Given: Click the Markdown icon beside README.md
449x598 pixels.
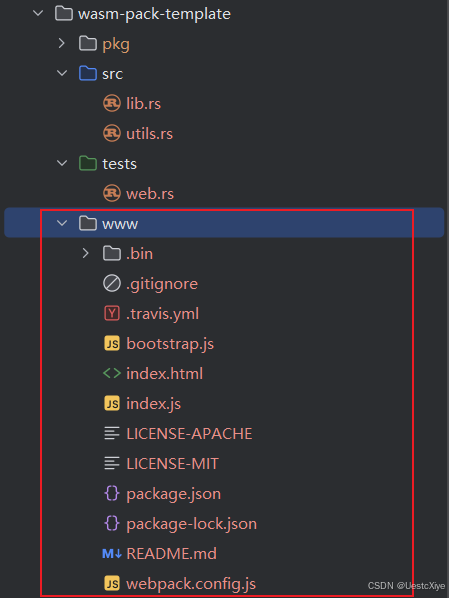Looking at the screenshot, I should (112, 553).
